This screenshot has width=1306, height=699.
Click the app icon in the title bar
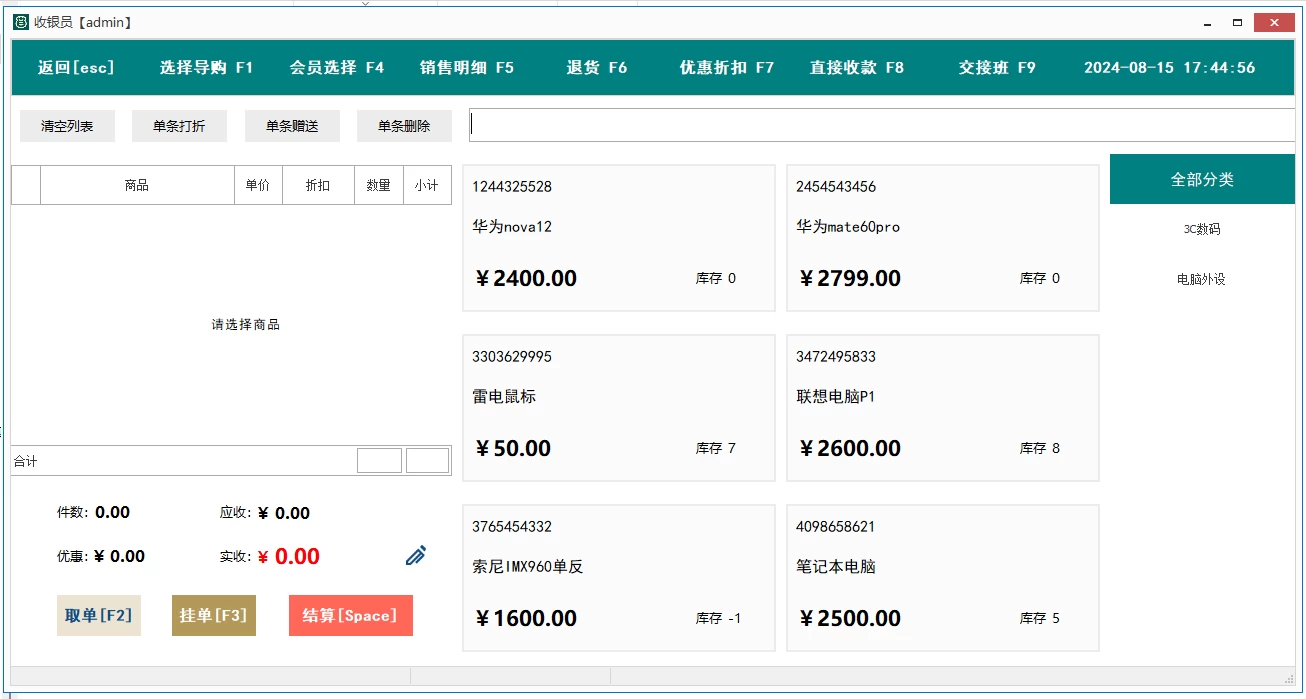coord(21,22)
